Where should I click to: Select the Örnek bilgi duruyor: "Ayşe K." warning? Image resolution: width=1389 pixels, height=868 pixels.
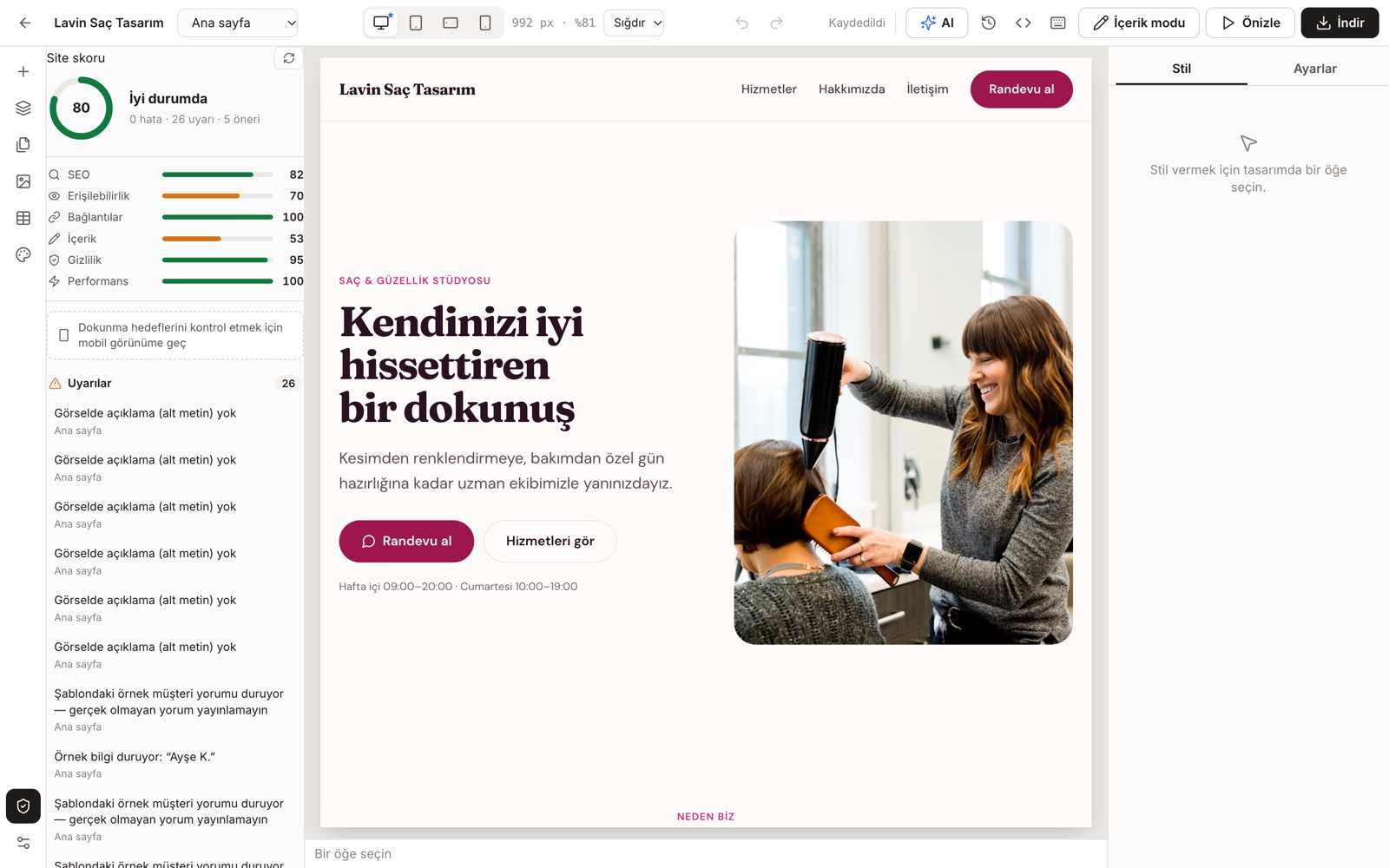tap(175, 764)
